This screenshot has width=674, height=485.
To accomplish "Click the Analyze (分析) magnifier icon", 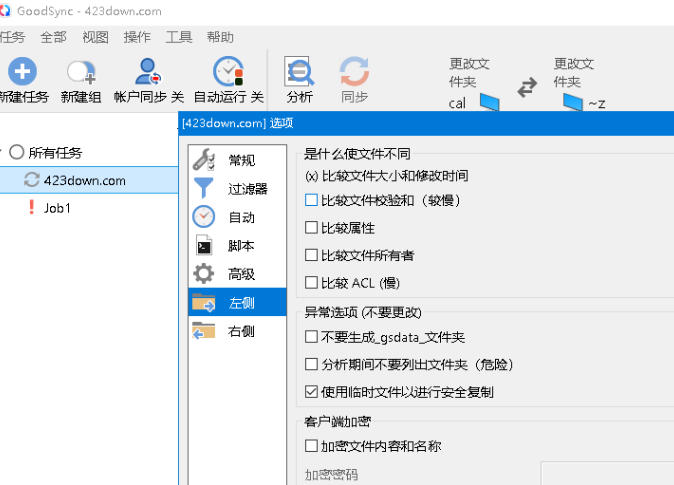I will [x=299, y=71].
